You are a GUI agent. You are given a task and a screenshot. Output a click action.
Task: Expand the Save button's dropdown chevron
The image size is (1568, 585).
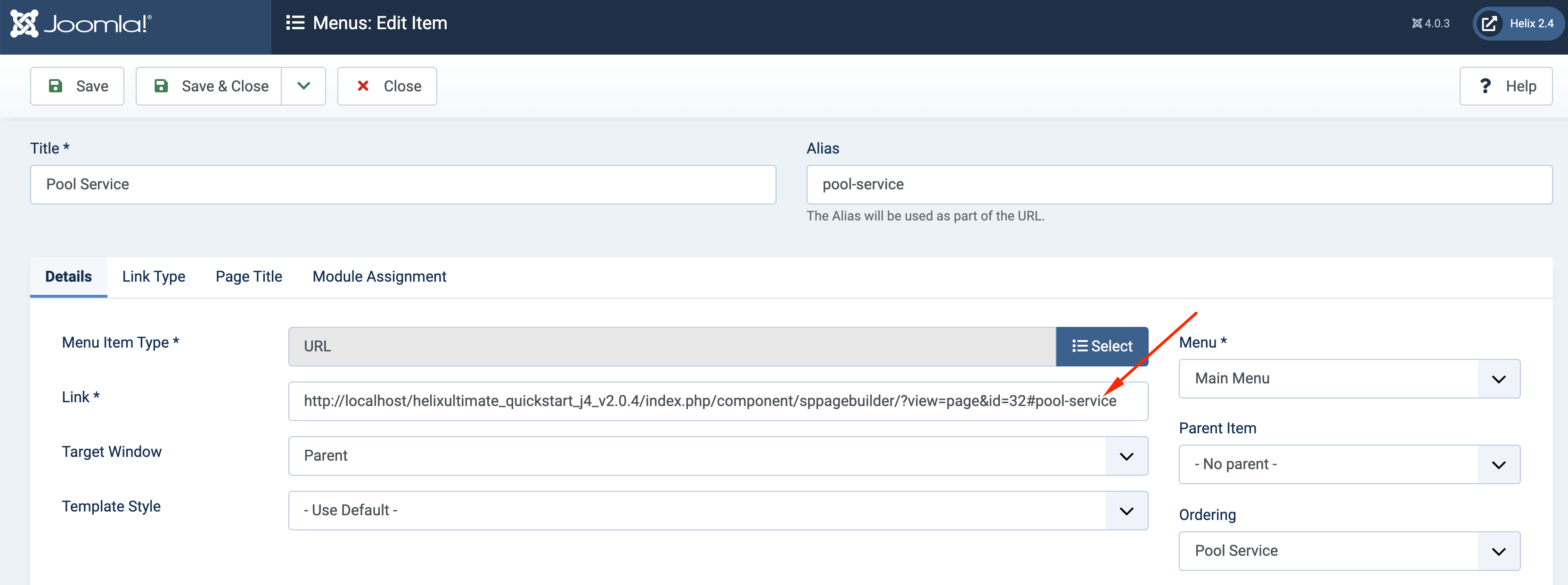(303, 86)
